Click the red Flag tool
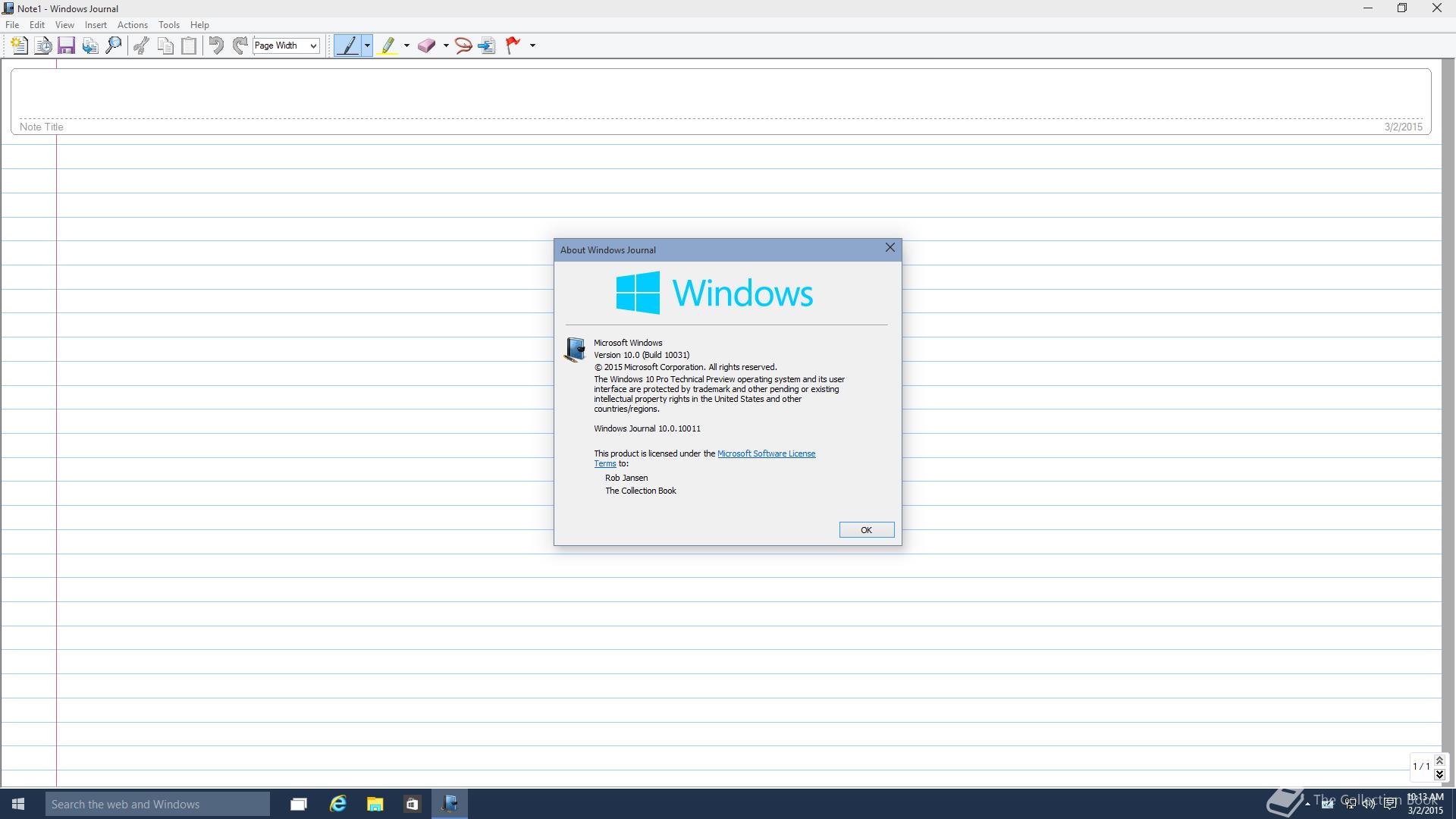This screenshot has width=1456, height=819. 513,45
